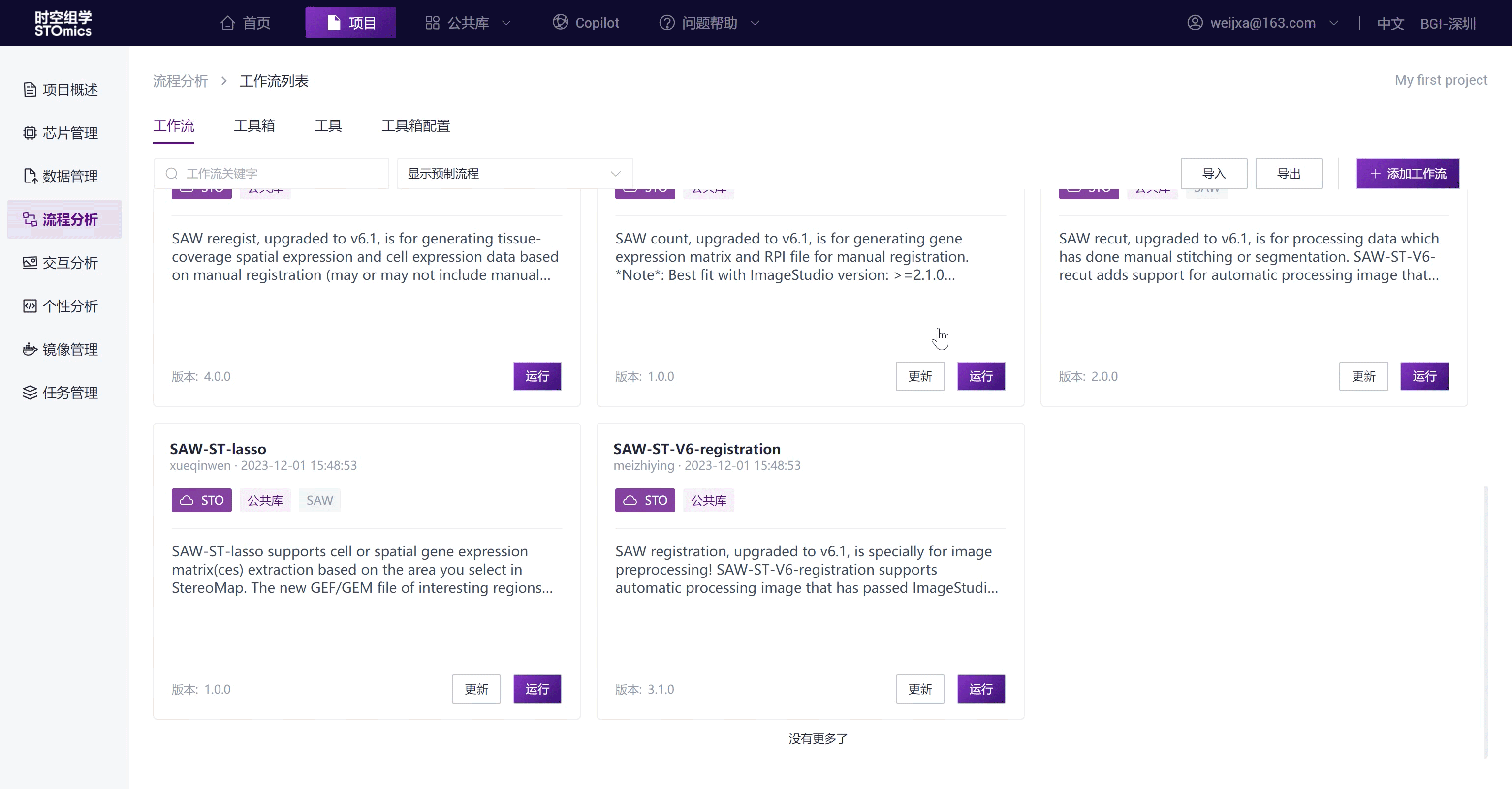Image resolution: width=1512 pixels, height=789 pixels.
Task: Open the 显示预制流程 filter dropdown
Action: click(x=514, y=174)
